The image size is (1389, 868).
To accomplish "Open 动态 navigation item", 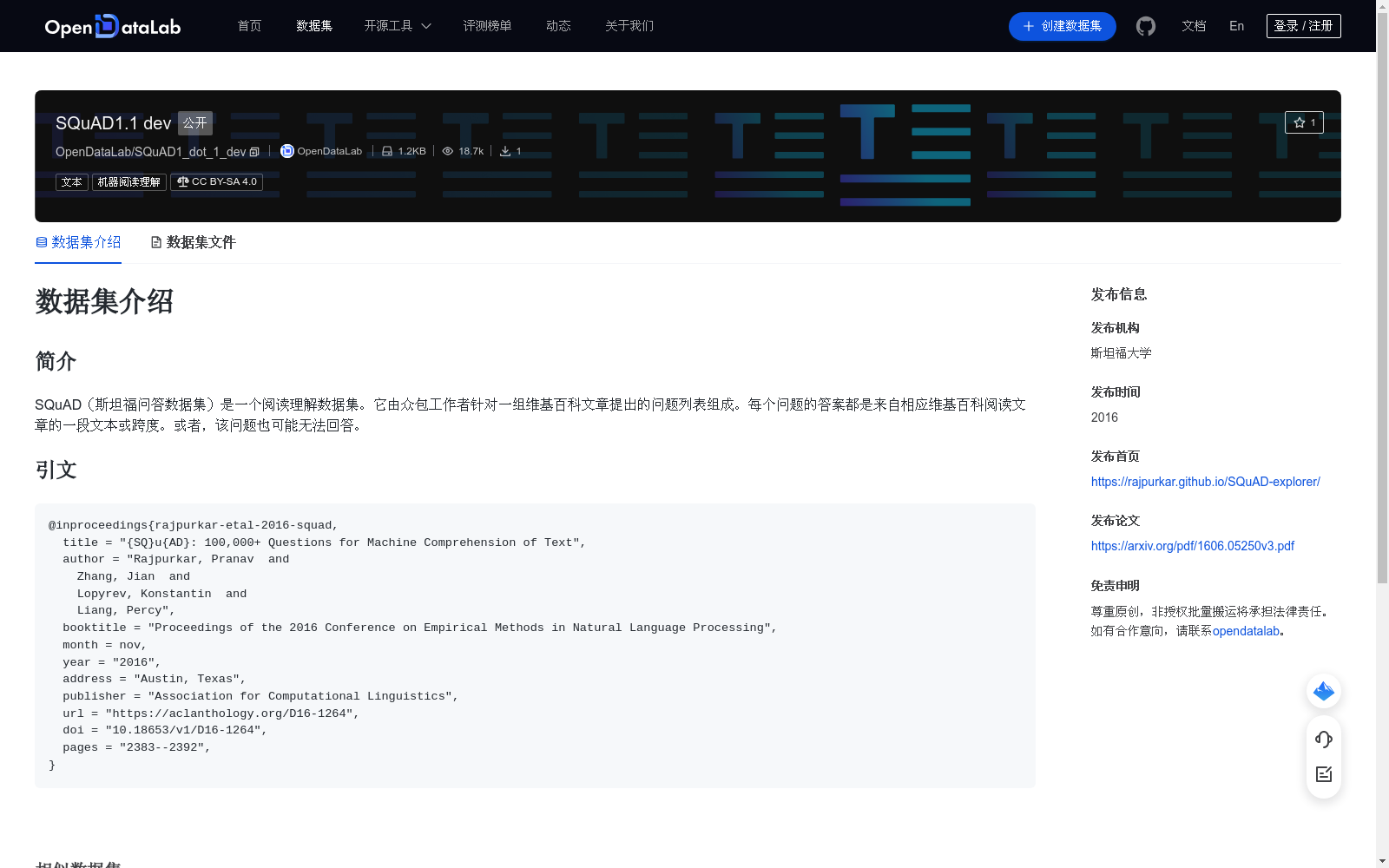I will (x=558, y=26).
